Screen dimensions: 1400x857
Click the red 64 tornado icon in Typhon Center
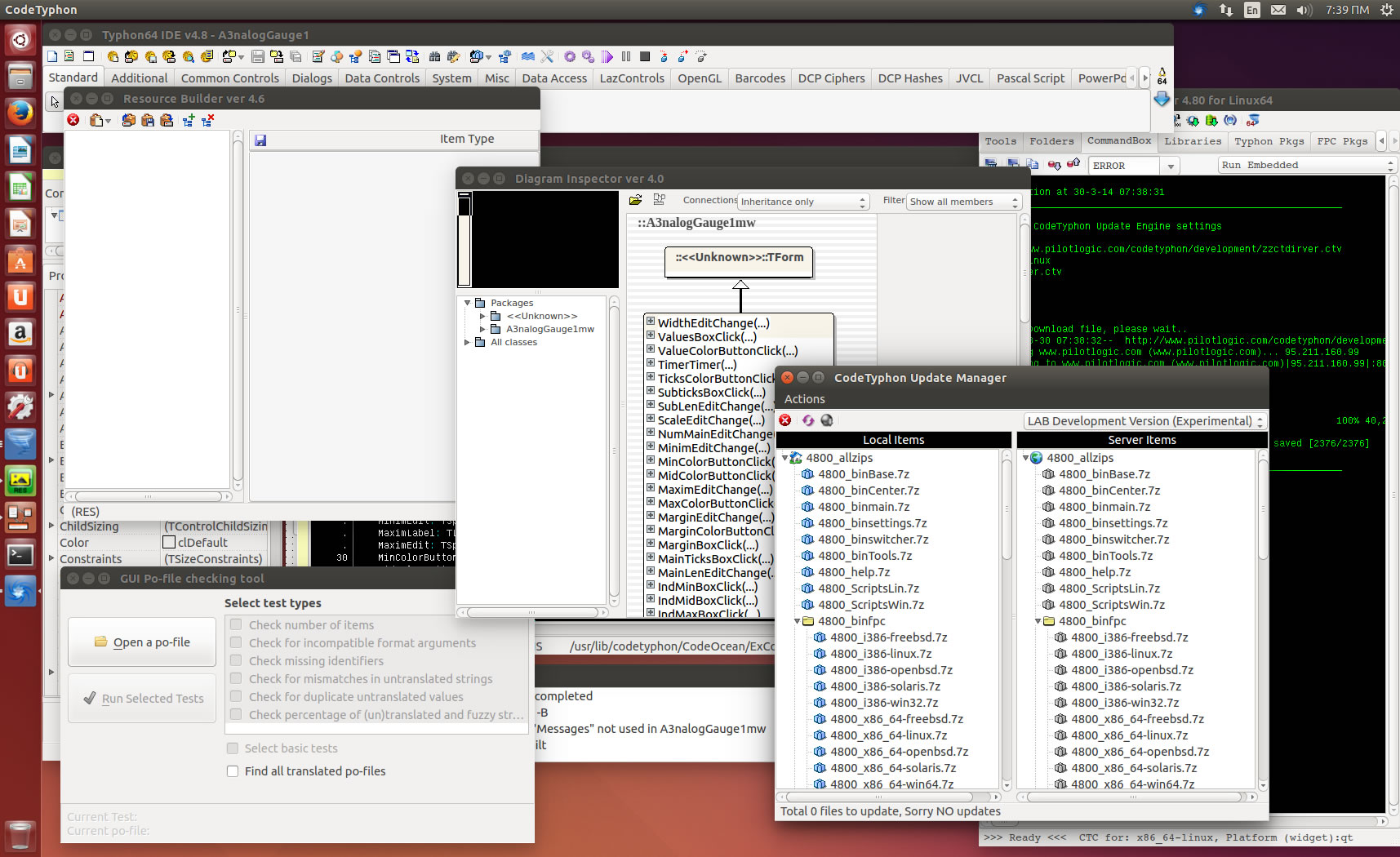point(1253,121)
